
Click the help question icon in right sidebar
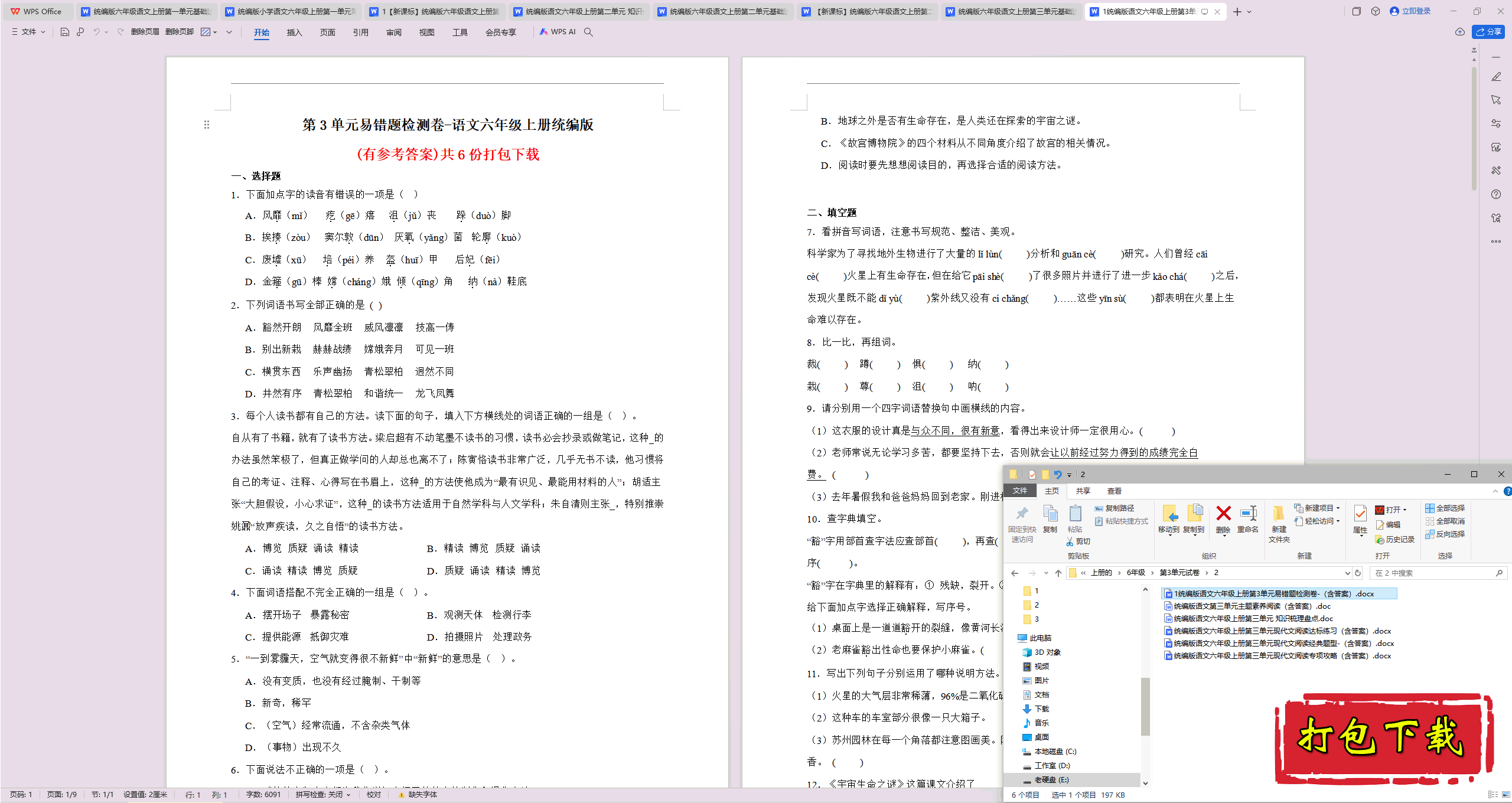coord(1496,194)
